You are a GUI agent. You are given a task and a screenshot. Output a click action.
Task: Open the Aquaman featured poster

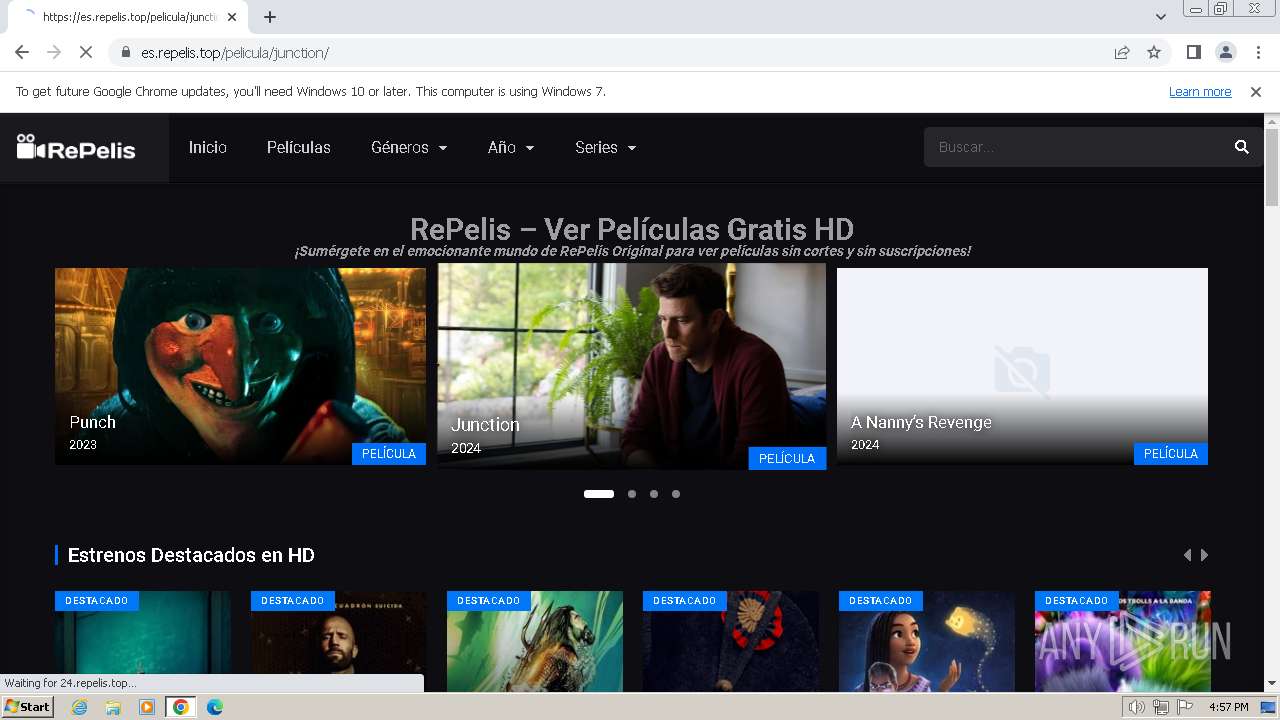(x=535, y=641)
